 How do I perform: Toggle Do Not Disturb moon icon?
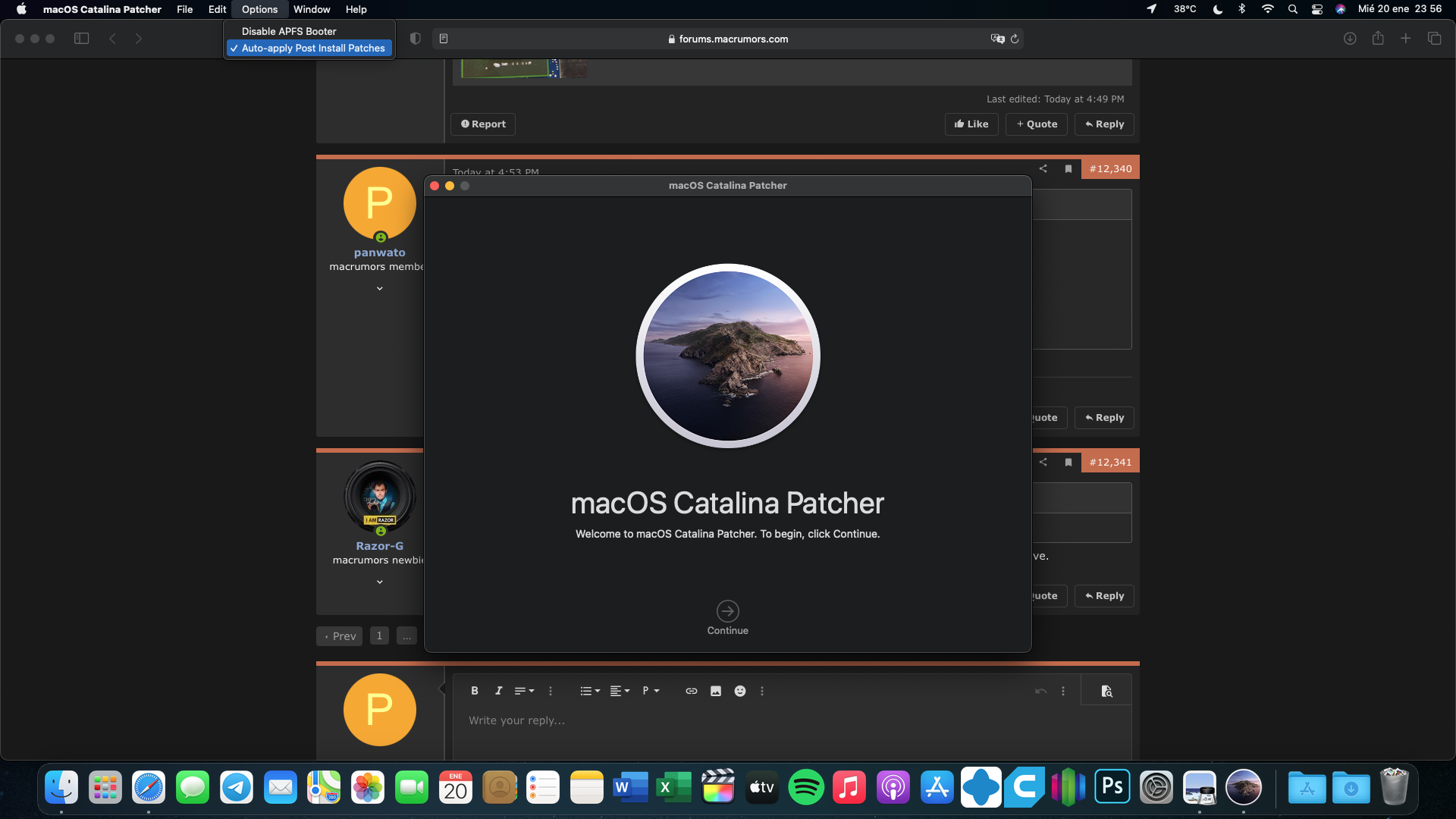(x=1217, y=9)
